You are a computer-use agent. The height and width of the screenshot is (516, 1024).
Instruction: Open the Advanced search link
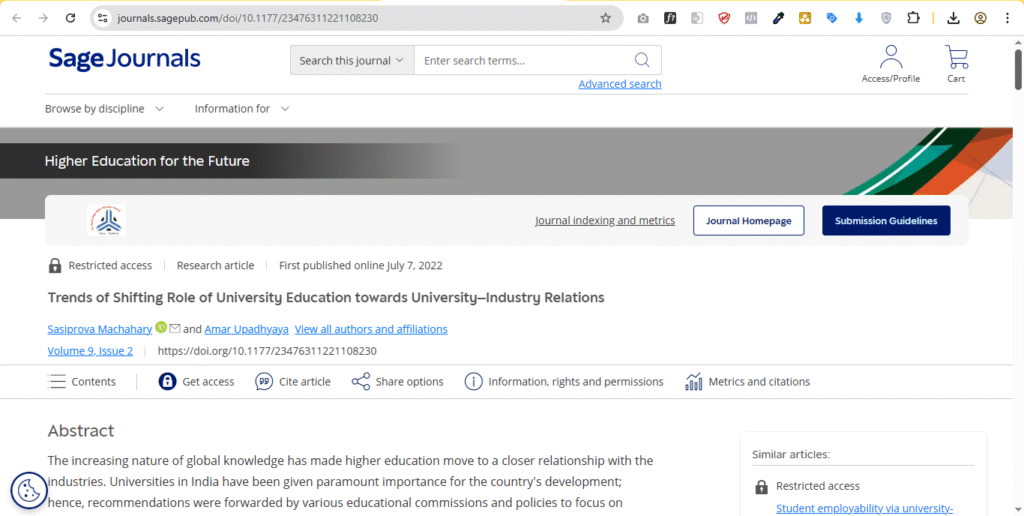pos(619,84)
